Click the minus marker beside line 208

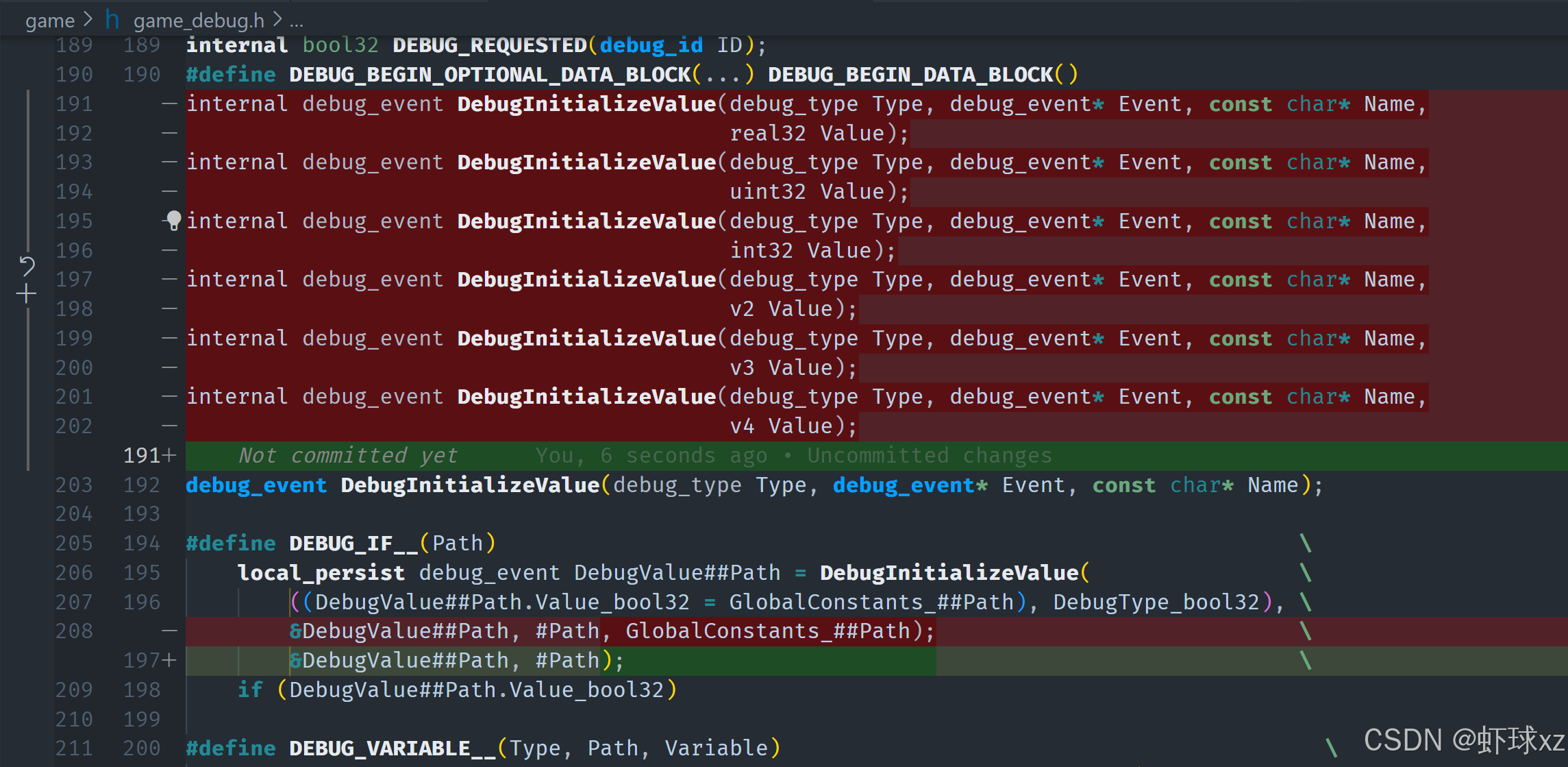(x=170, y=631)
